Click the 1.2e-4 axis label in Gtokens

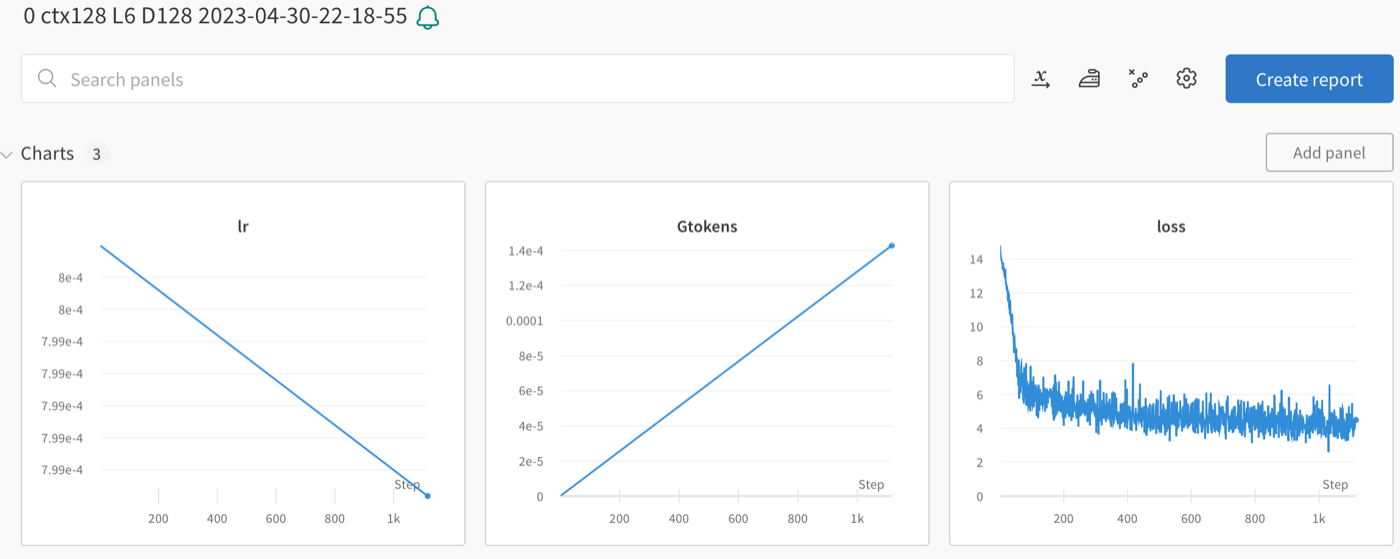point(526,286)
